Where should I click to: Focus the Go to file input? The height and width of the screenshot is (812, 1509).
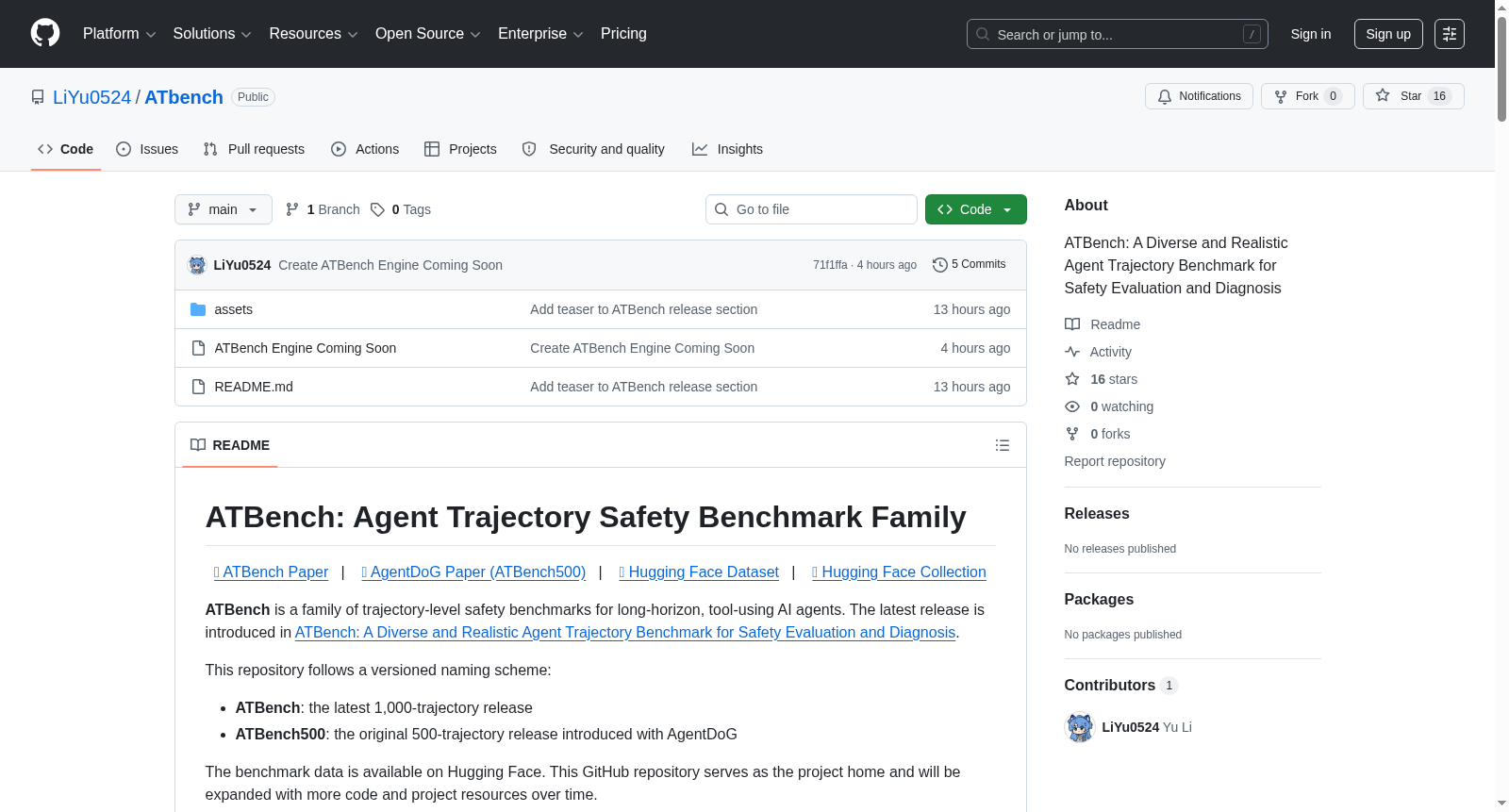click(811, 209)
